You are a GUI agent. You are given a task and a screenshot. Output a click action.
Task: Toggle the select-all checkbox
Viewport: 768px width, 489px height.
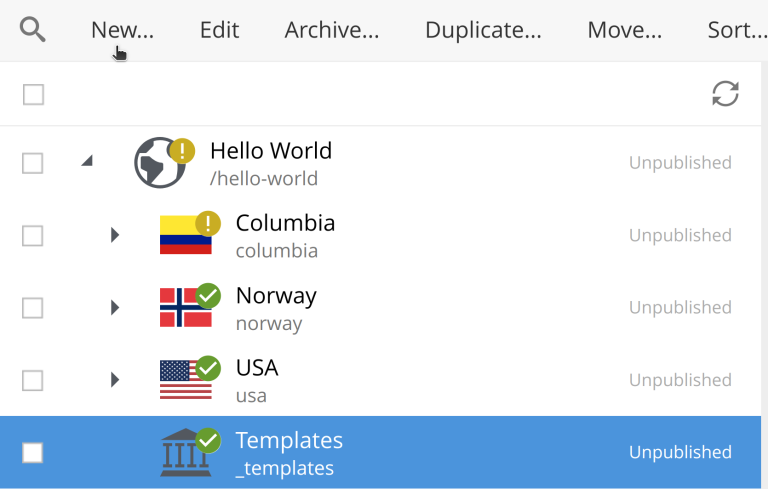point(33,94)
